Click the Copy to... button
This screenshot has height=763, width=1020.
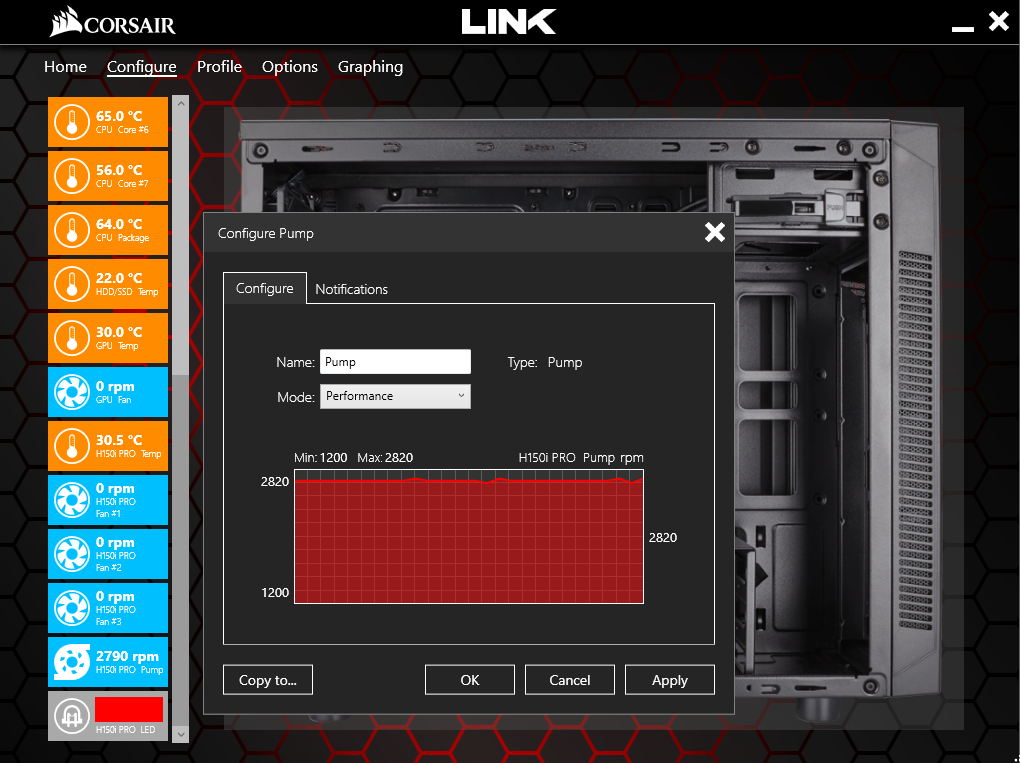[268, 680]
